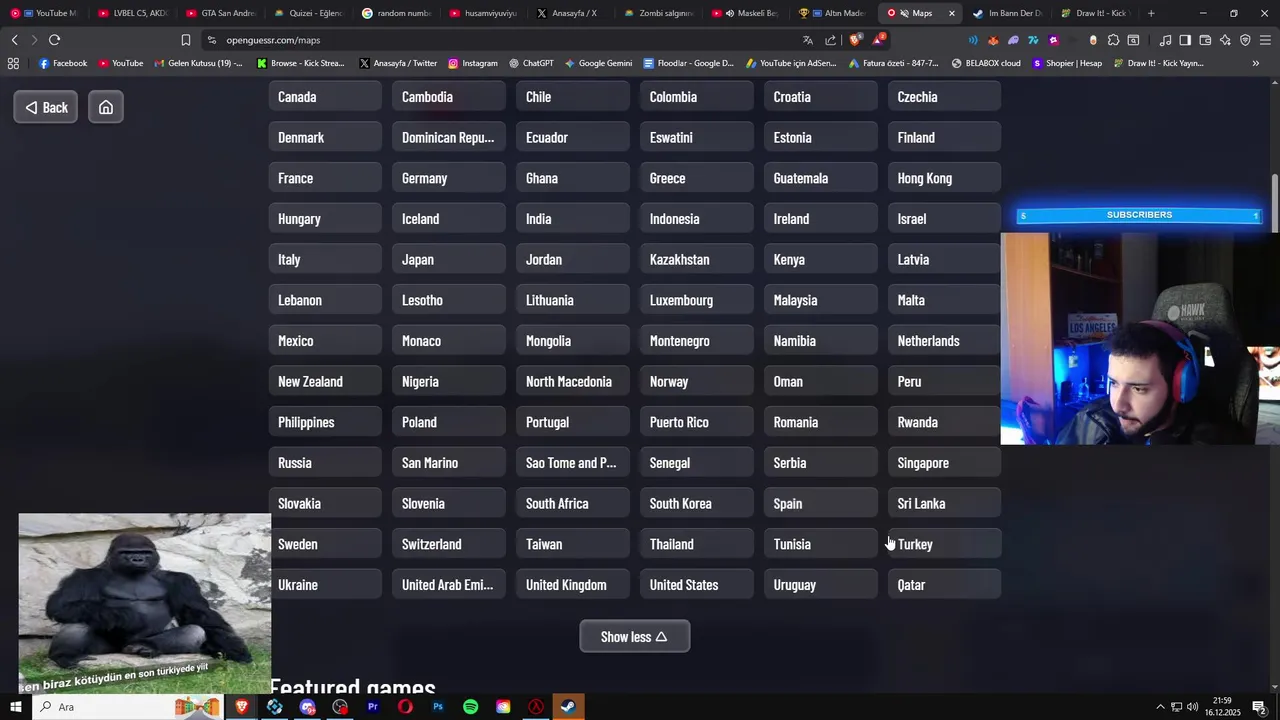The image size is (1280, 720).
Task: Open the Windows Start menu
Action: (15, 707)
